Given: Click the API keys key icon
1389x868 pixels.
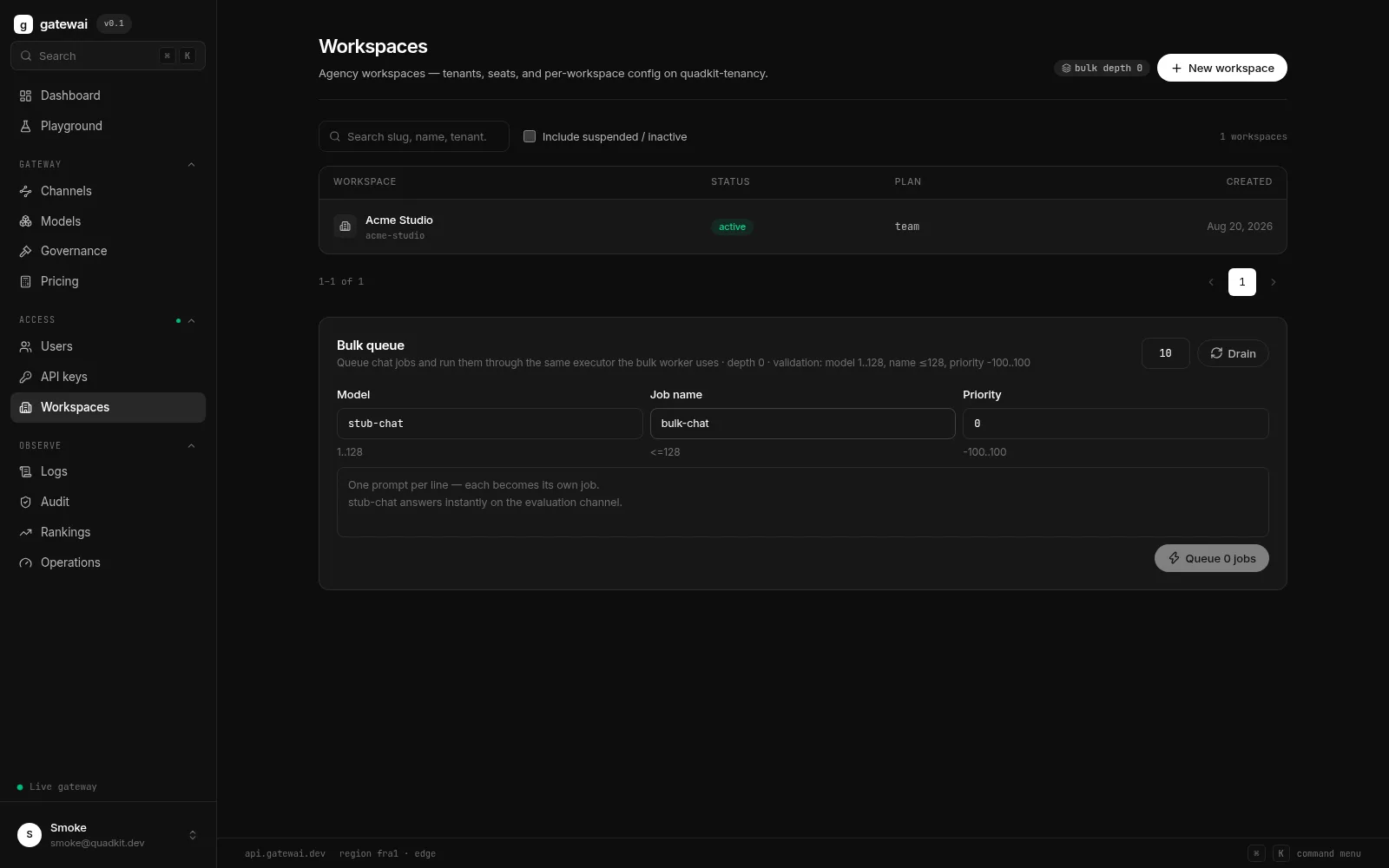Looking at the screenshot, I should [26, 377].
